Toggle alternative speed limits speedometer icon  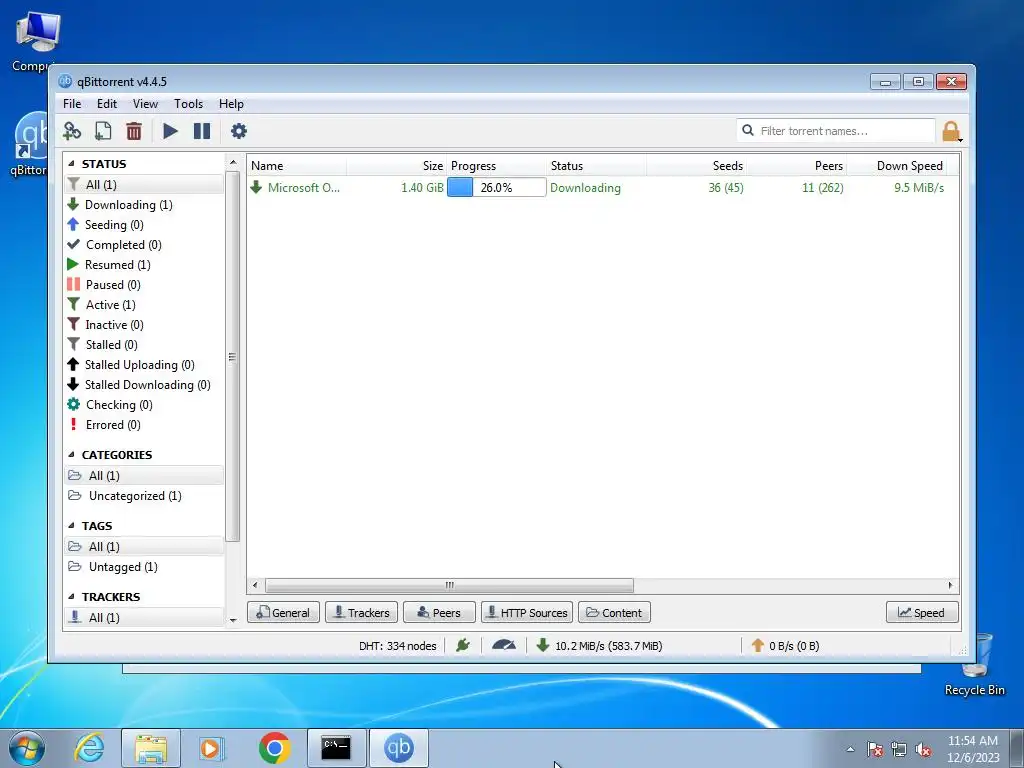(x=504, y=645)
